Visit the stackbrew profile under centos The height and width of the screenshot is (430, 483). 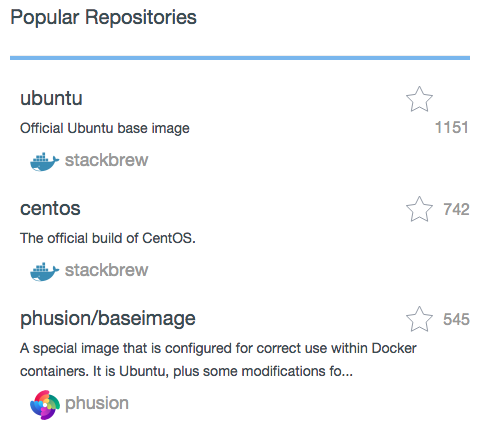pos(106,270)
